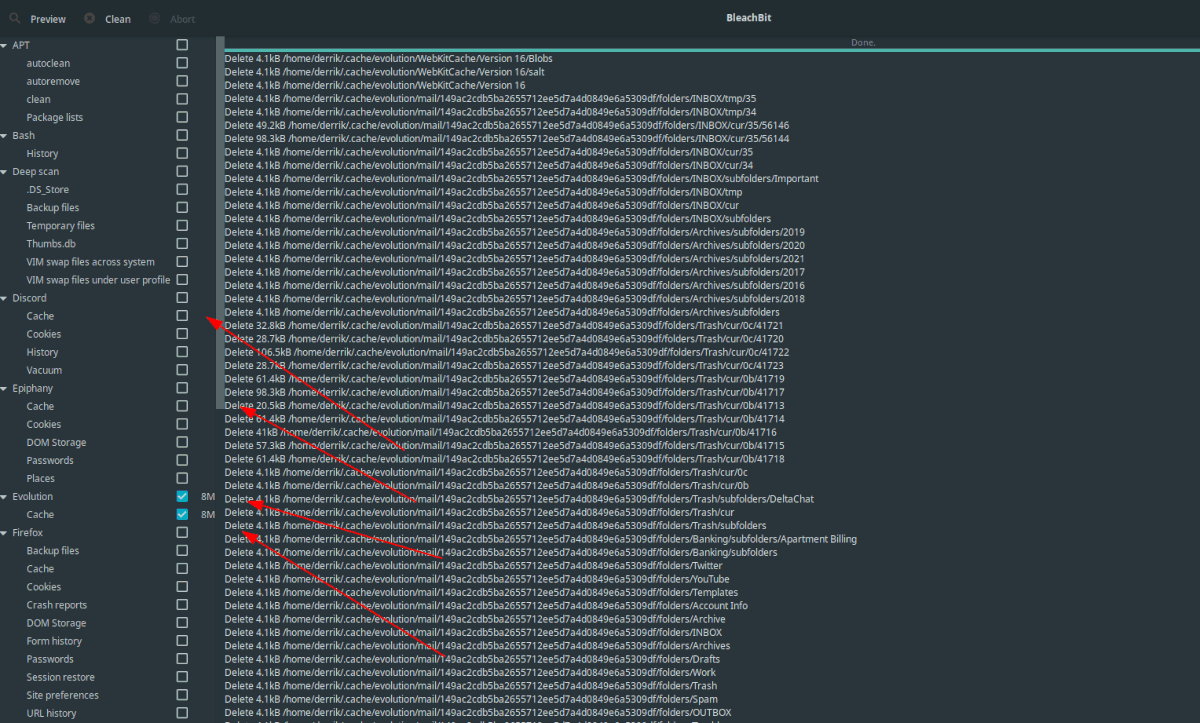Viewport: 1200px width, 723px height.
Task: Select Firefox Form history item
Action: [54, 641]
